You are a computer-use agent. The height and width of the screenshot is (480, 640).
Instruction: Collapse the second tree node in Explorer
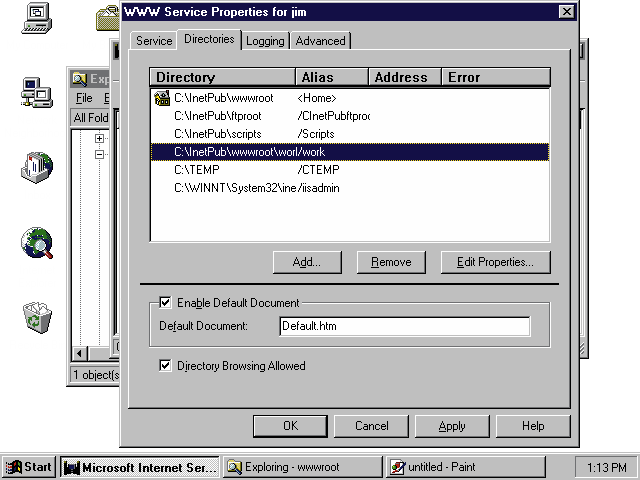point(100,155)
